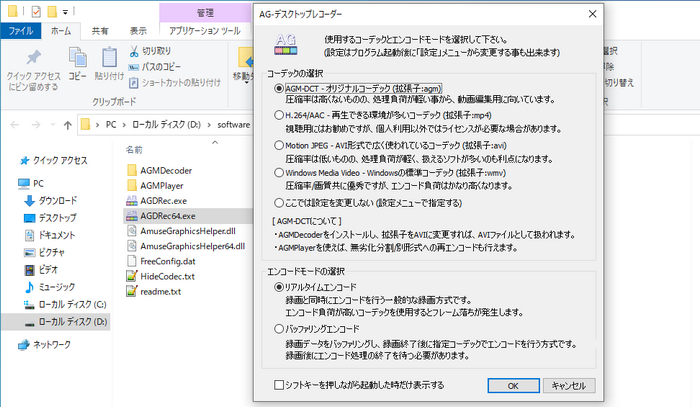Close the AG-デスクトップレコーダー dialog
Image resolution: width=700 pixels, height=407 pixels.
click(592, 14)
